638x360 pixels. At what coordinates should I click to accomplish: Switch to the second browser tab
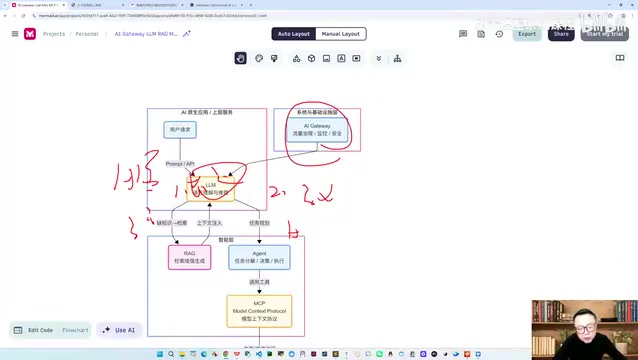tap(98, 5)
